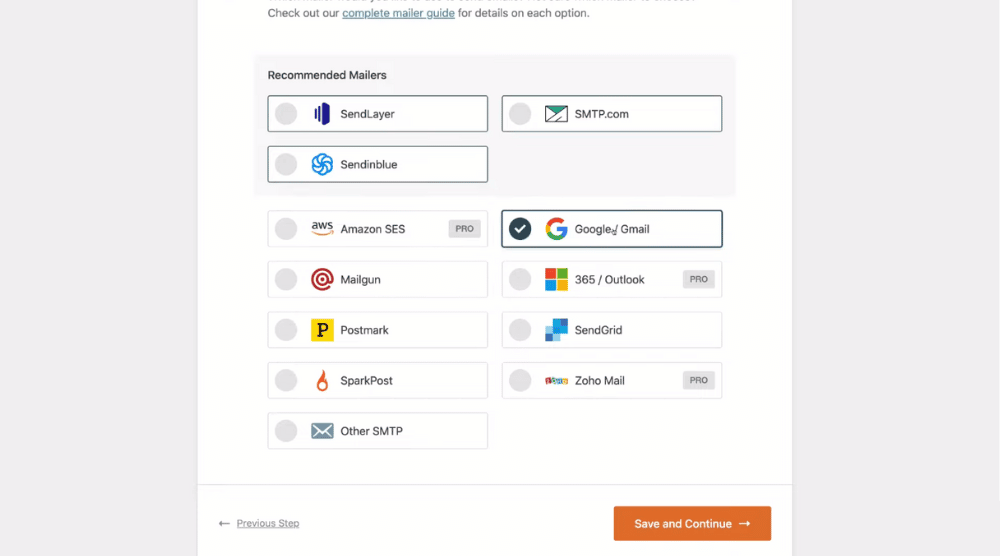Click the SendLayer logo icon

[x=322, y=114]
